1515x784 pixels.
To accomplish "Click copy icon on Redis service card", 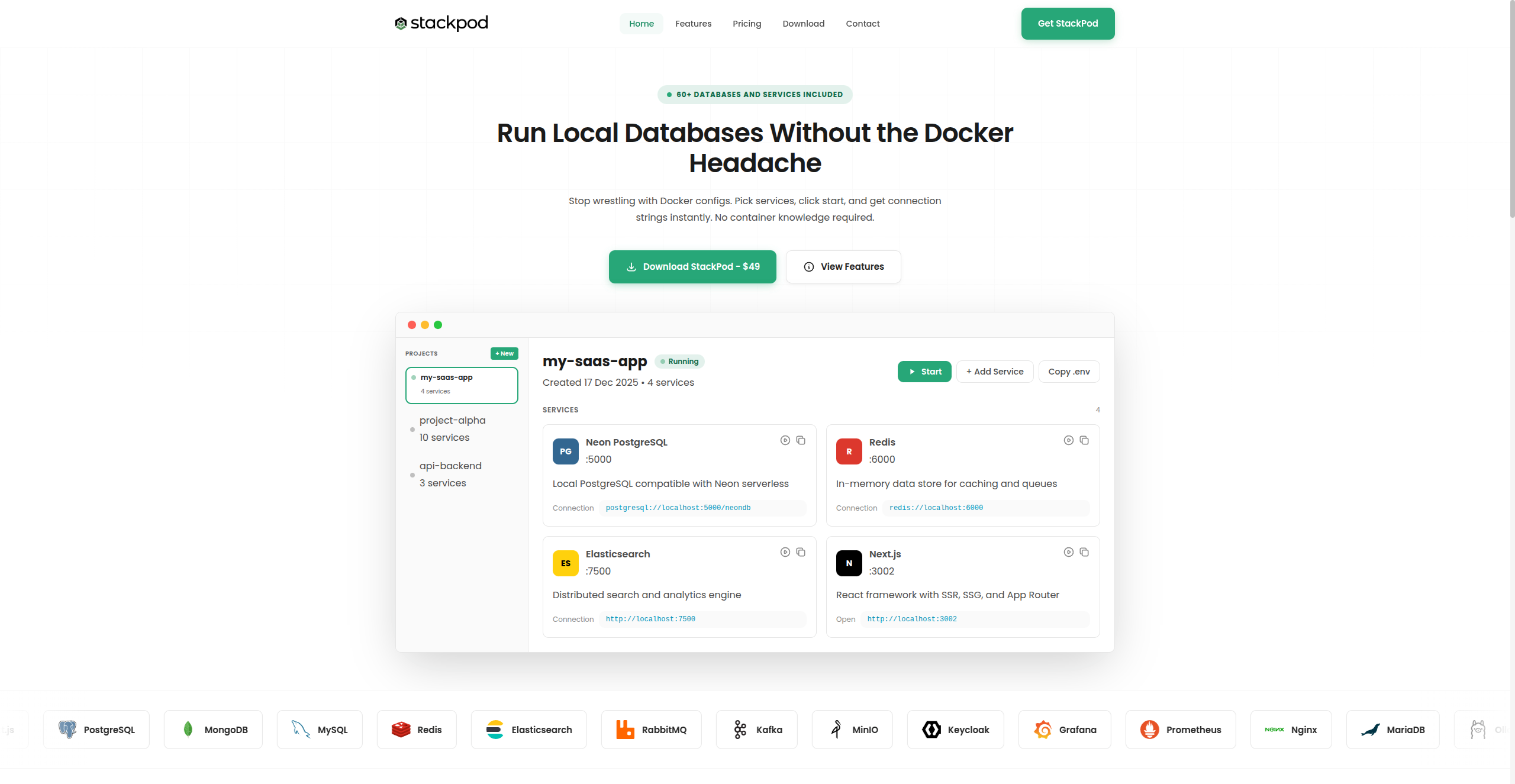I will point(1084,440).
